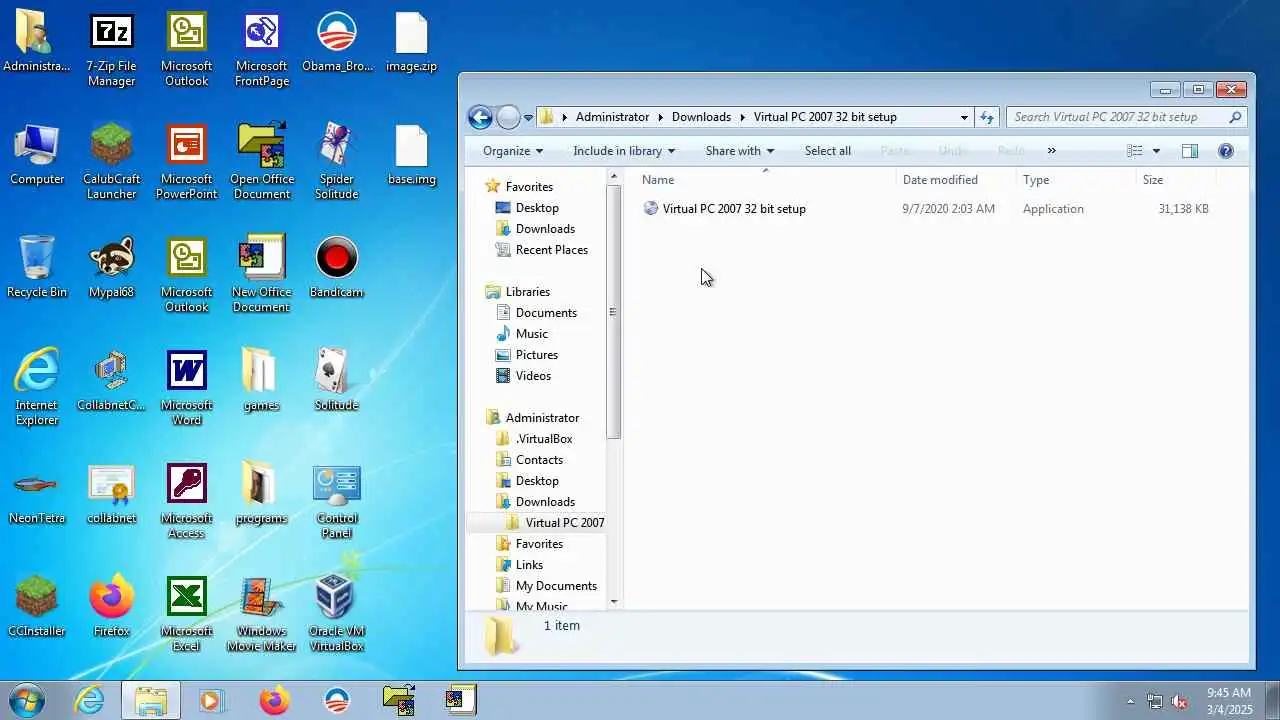Open Music library in navigation pane
The height and width of the screenshot is (720, 1280).
[x=531, y=334]
